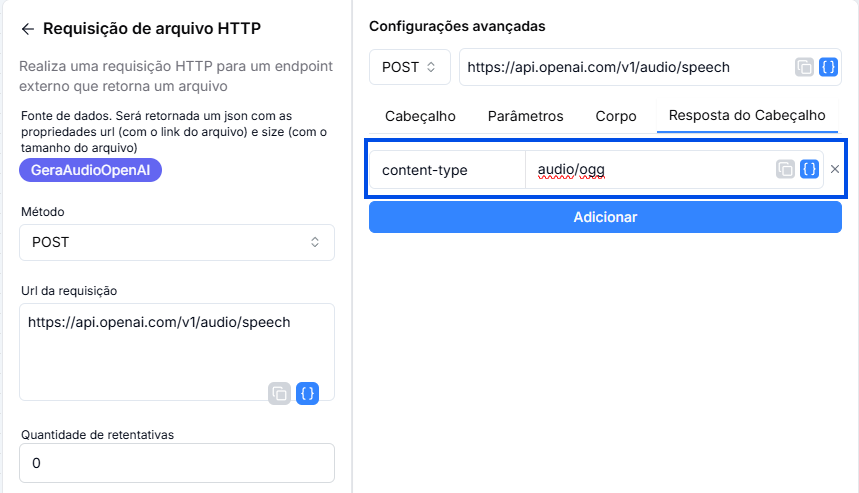Remove the content-type header row
The image size is (859, 493).
[x=834, y=169]
